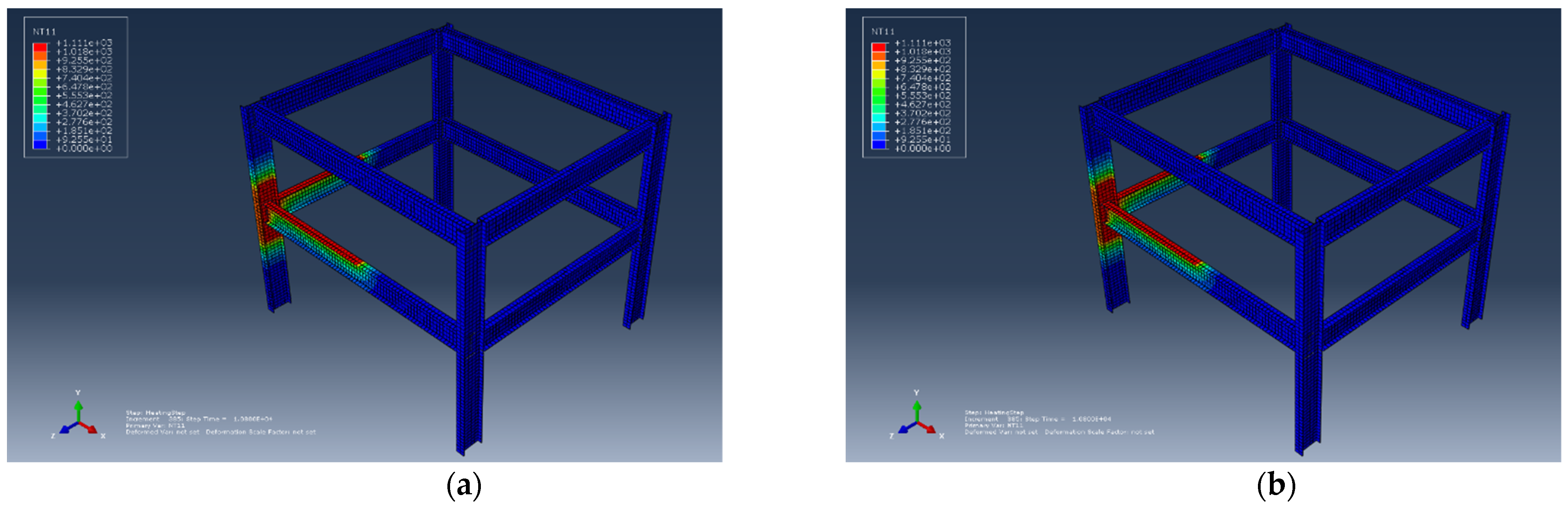Click the Step: HeatingStep text in figure (a)
This screenshot has height=507, width=1568.
pyautogui.click(x=155, y=413)
